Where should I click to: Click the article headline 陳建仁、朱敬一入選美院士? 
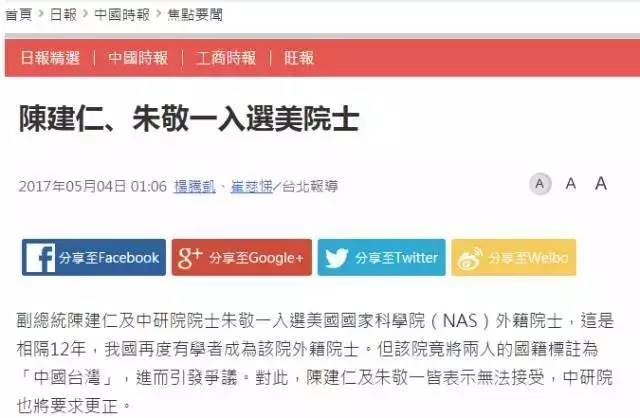189,118
